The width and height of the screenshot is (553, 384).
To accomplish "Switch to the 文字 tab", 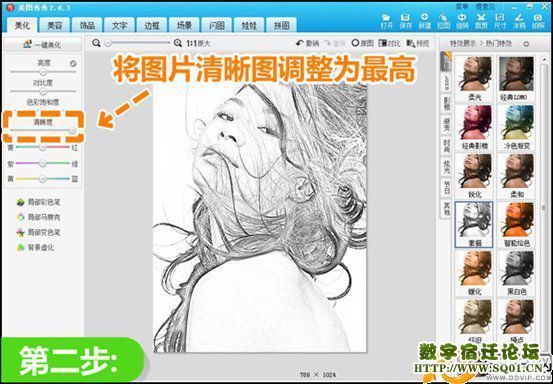I will click(119, 25).
